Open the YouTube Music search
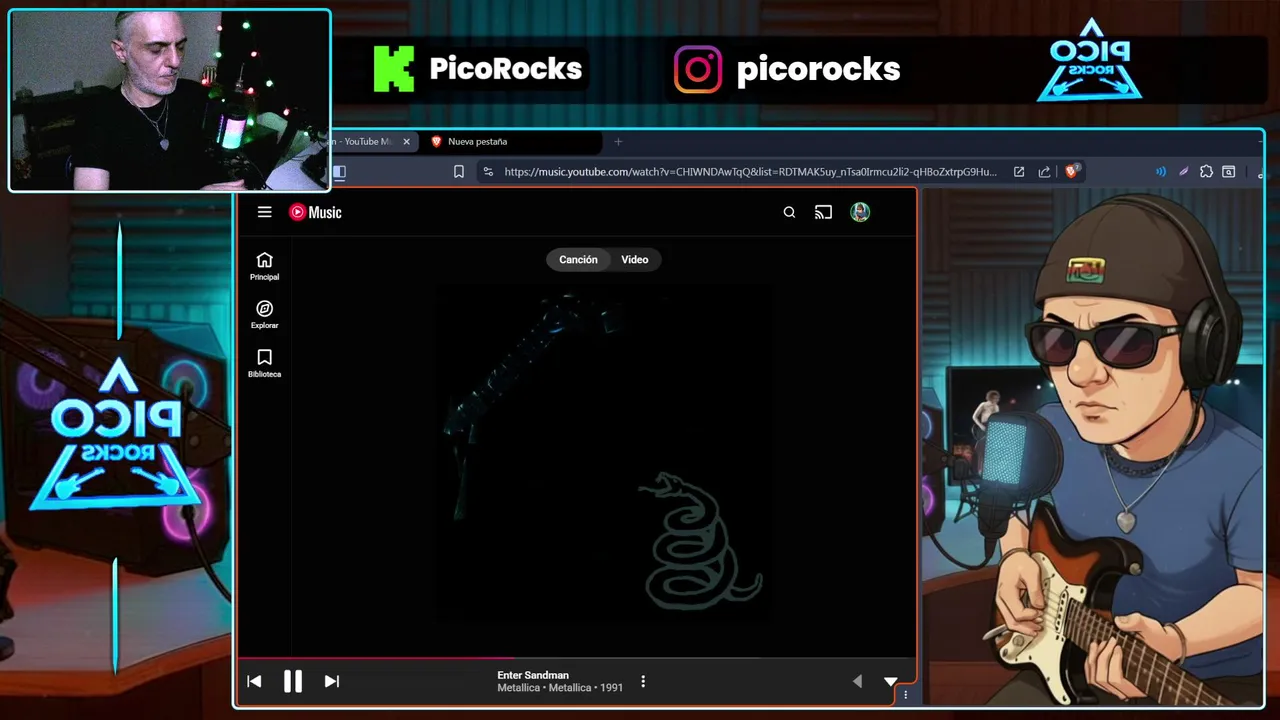This screenshot has height=720, width=1280. (x=789, y=212)
